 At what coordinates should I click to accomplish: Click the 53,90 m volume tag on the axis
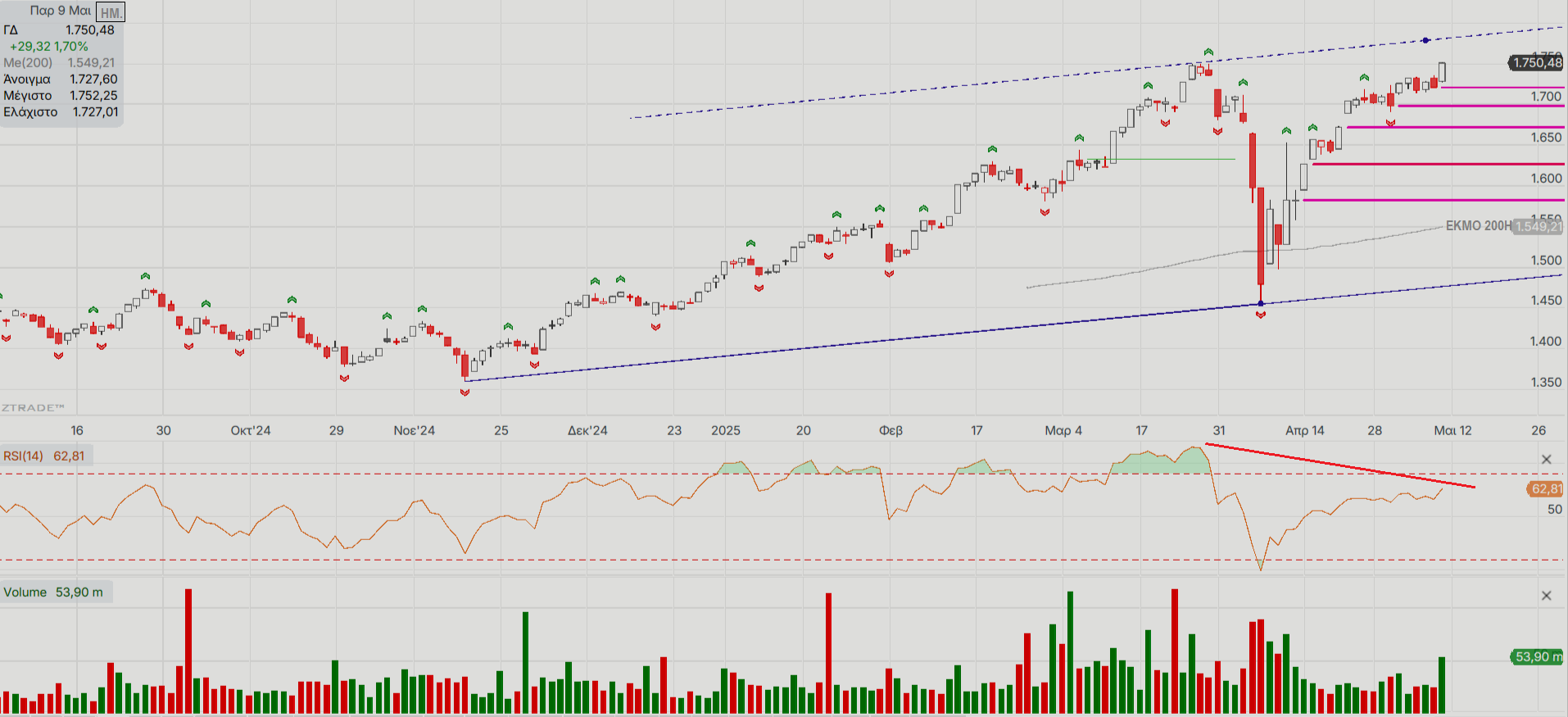[x=1537, y=656]
